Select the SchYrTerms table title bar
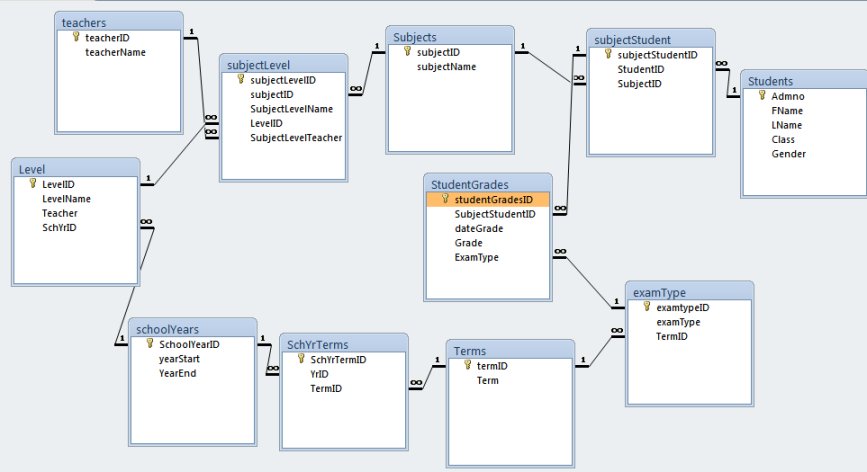867x472 pixels. [x=344, y=344]
